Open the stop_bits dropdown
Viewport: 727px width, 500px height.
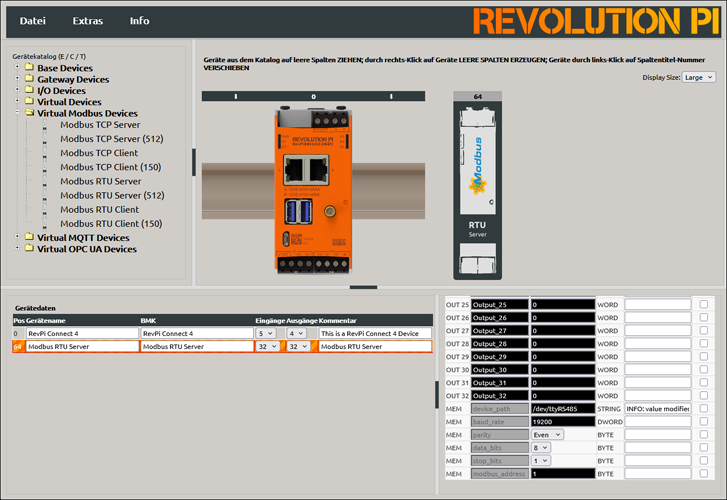tap(541, 461)
